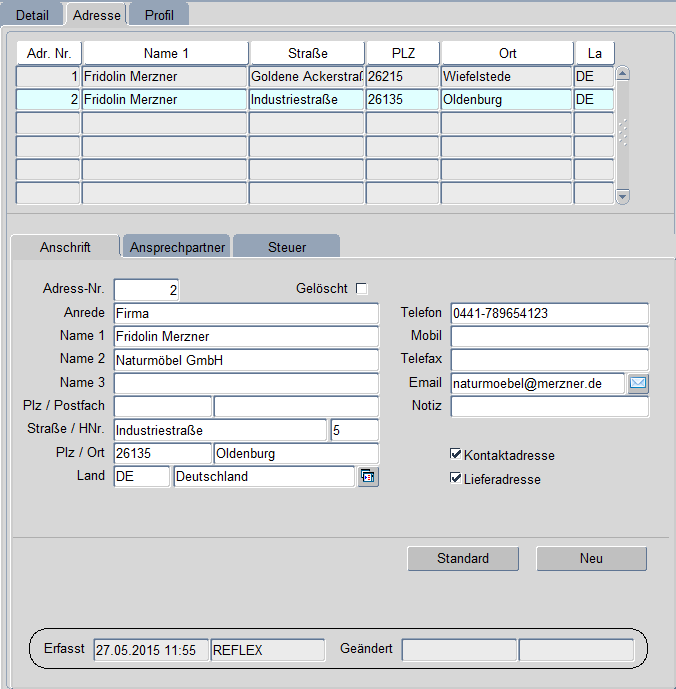Open the Steuer tab
This screenshot has width=676, height=689.
pyautogui.click(x=287, y=246)
